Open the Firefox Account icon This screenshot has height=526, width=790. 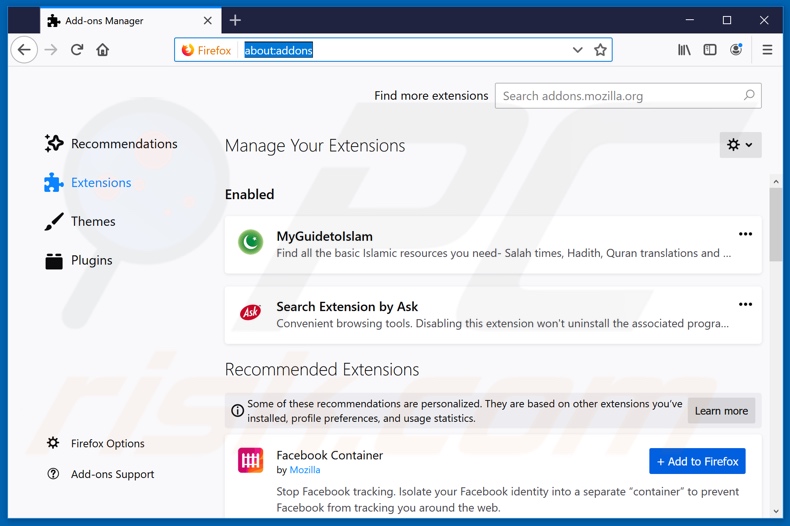pos(736,50)
